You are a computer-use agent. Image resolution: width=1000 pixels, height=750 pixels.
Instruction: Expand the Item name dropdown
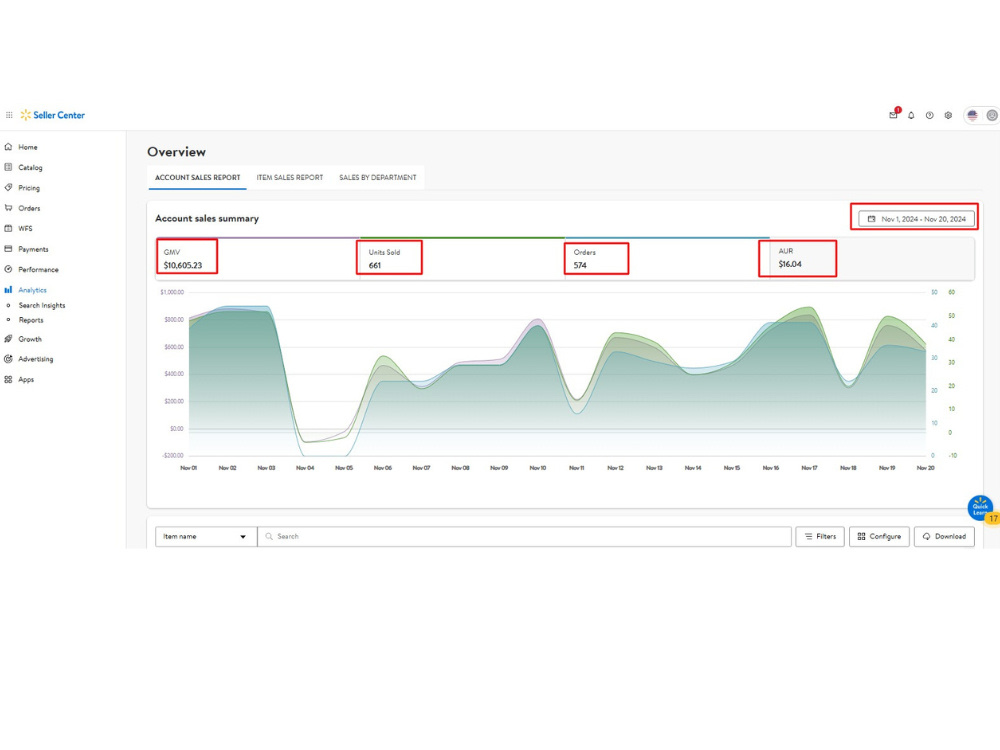click(206, 536)
